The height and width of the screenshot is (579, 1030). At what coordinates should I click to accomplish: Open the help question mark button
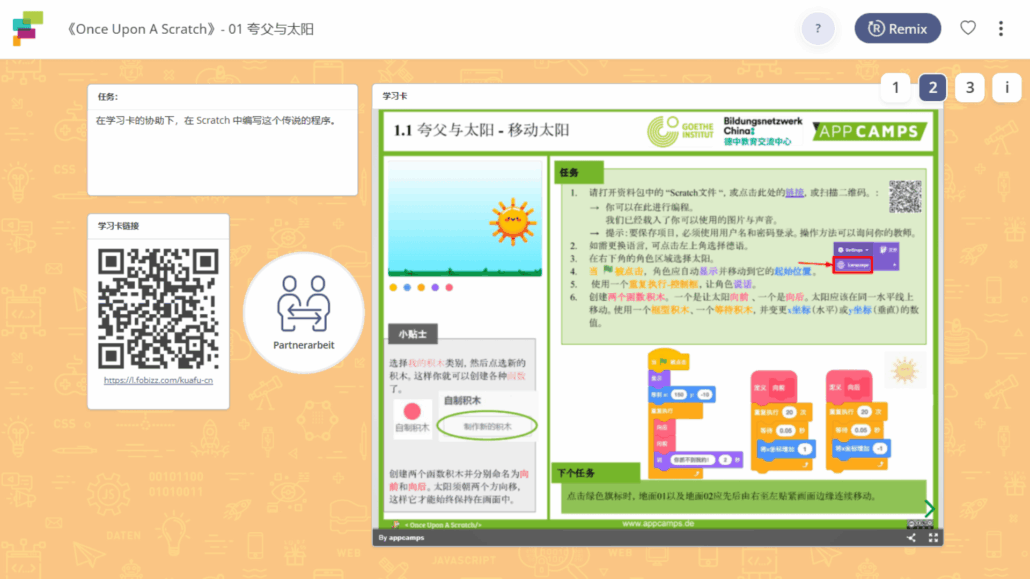[818, 28]
